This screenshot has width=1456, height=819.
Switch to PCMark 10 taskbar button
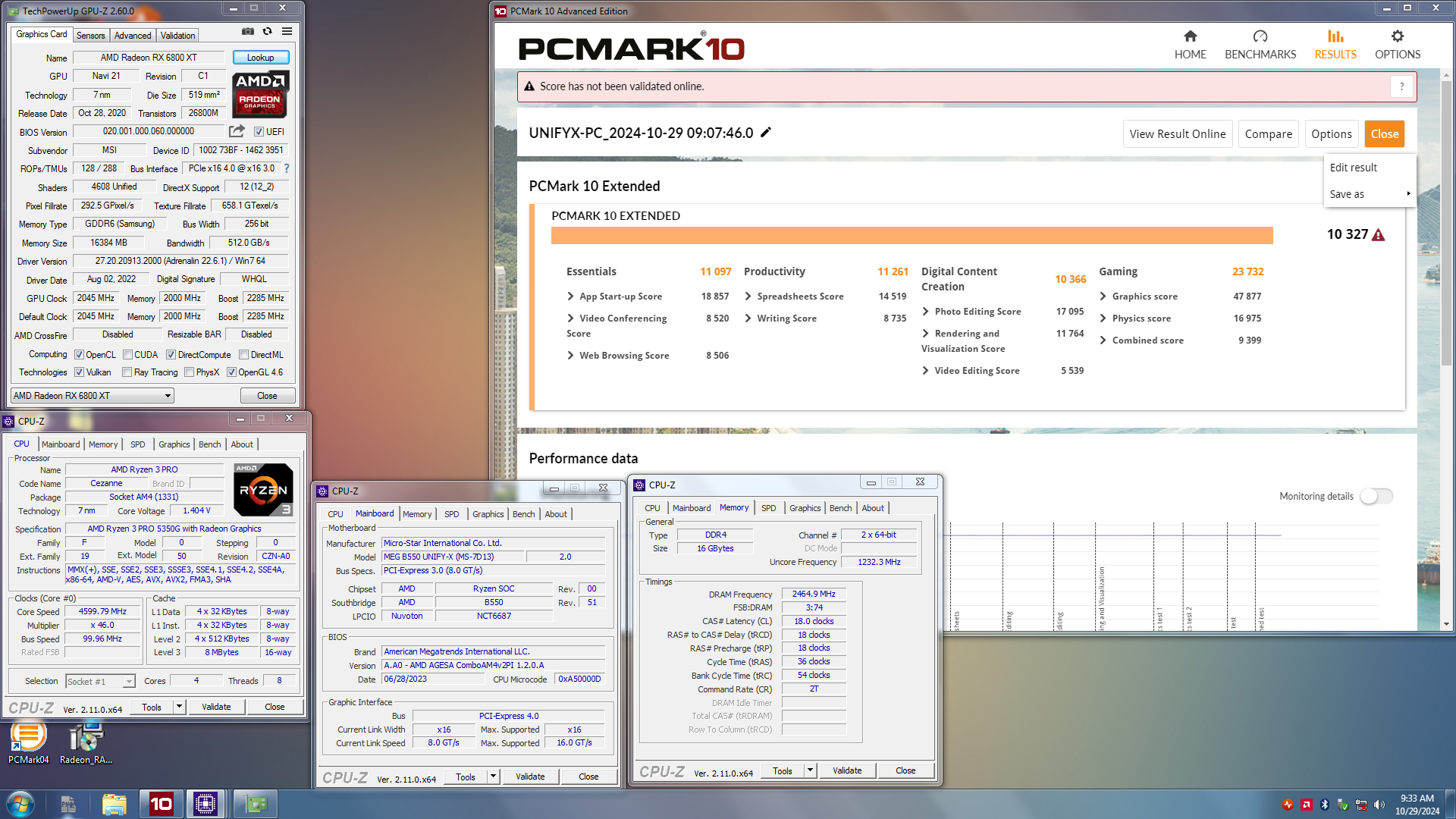pos(161,804)
